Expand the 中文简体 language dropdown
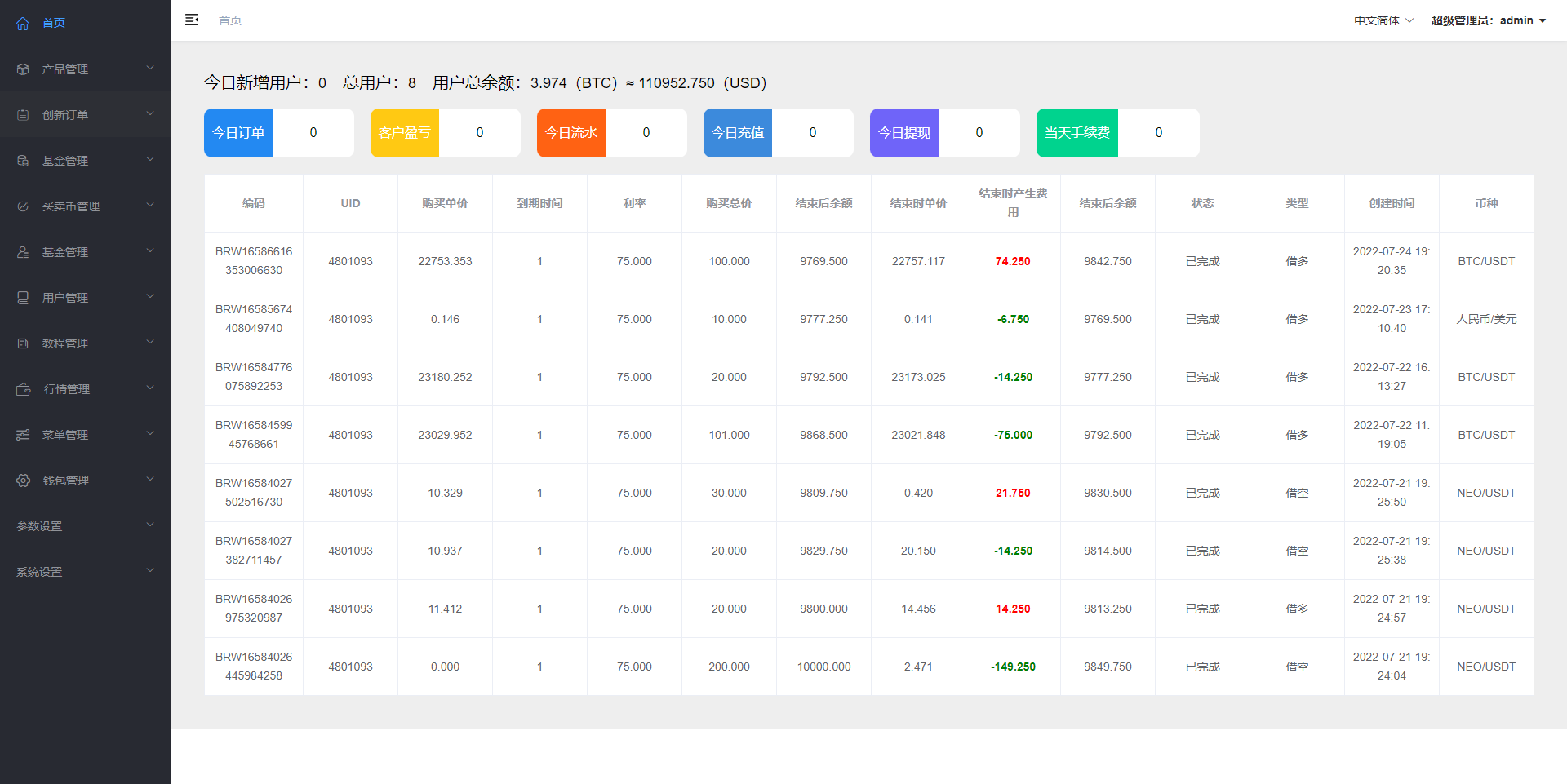The image size is (1567, 784). pos(1383,20)
